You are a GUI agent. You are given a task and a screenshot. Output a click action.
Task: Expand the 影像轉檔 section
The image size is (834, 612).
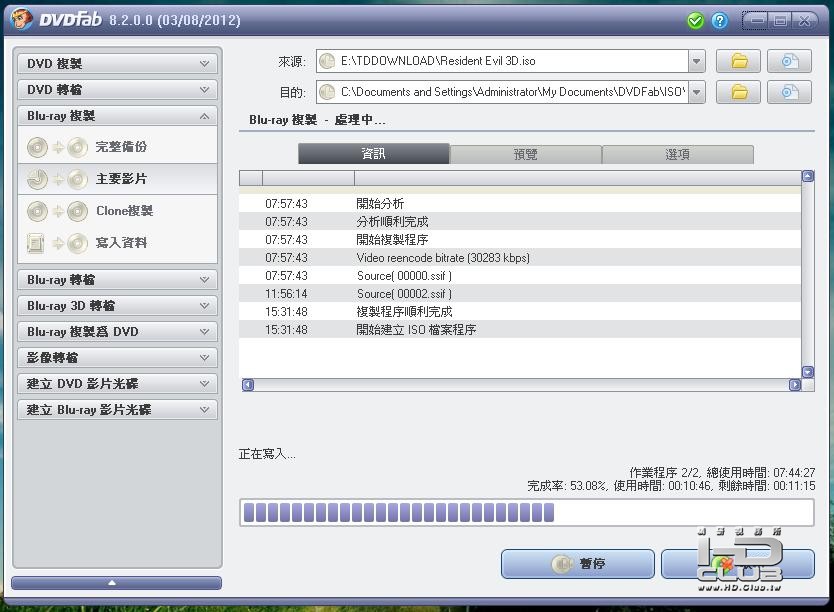click(118, 357)
